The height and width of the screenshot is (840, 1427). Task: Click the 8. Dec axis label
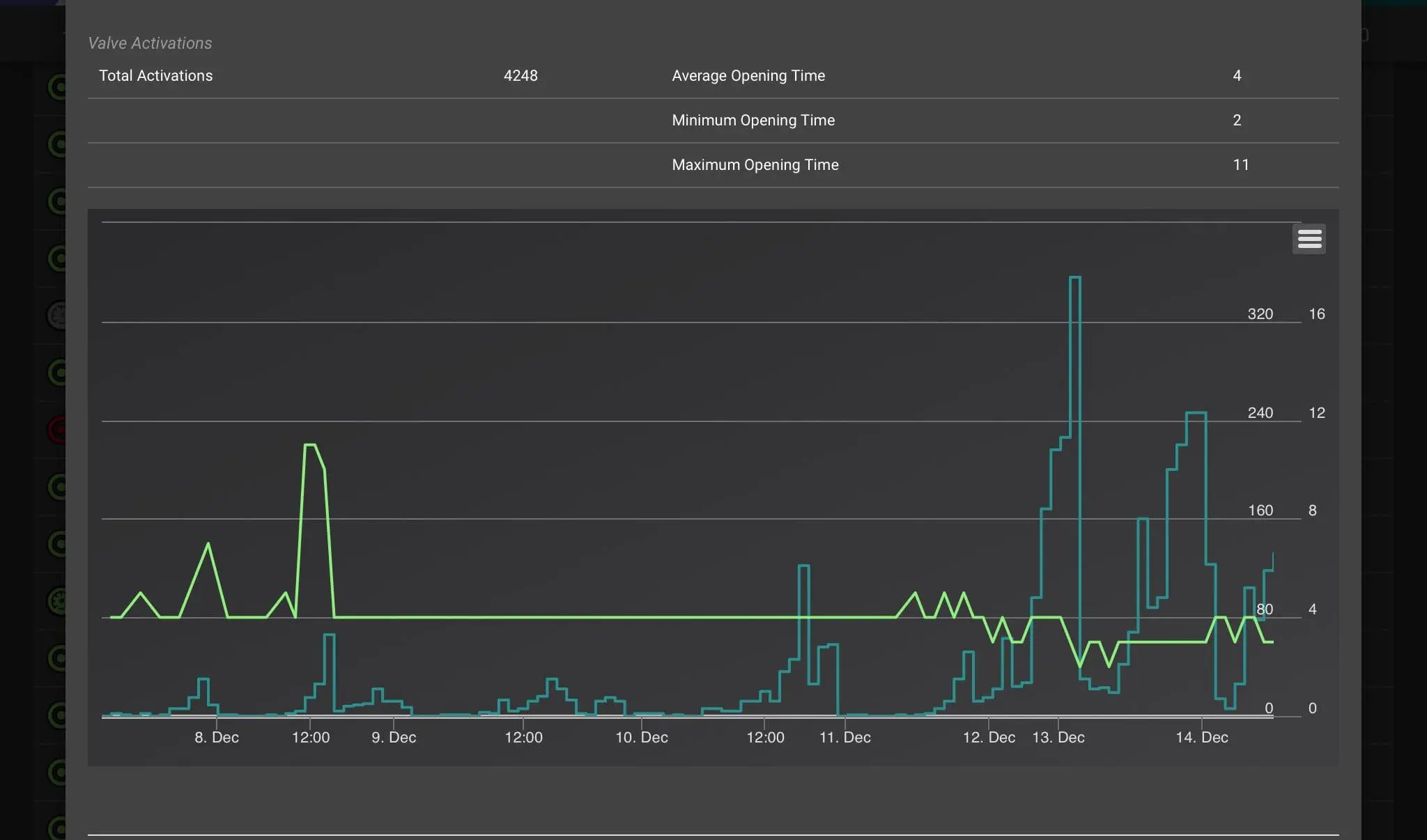[217, 737]
